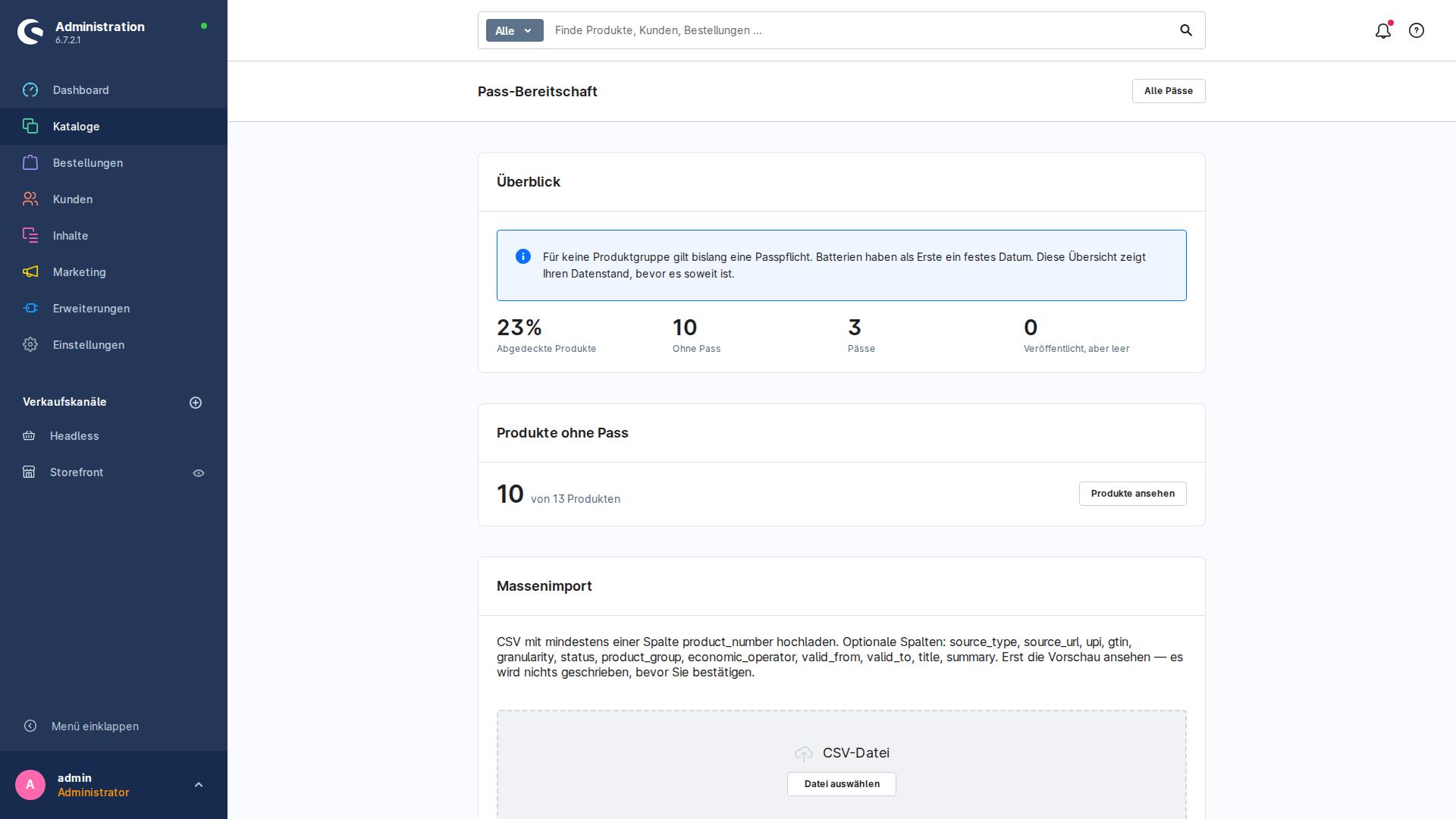The width and height of the screenshot is (1456, 819).
Task: Open the notifications bell
Action: point(1383,30)
